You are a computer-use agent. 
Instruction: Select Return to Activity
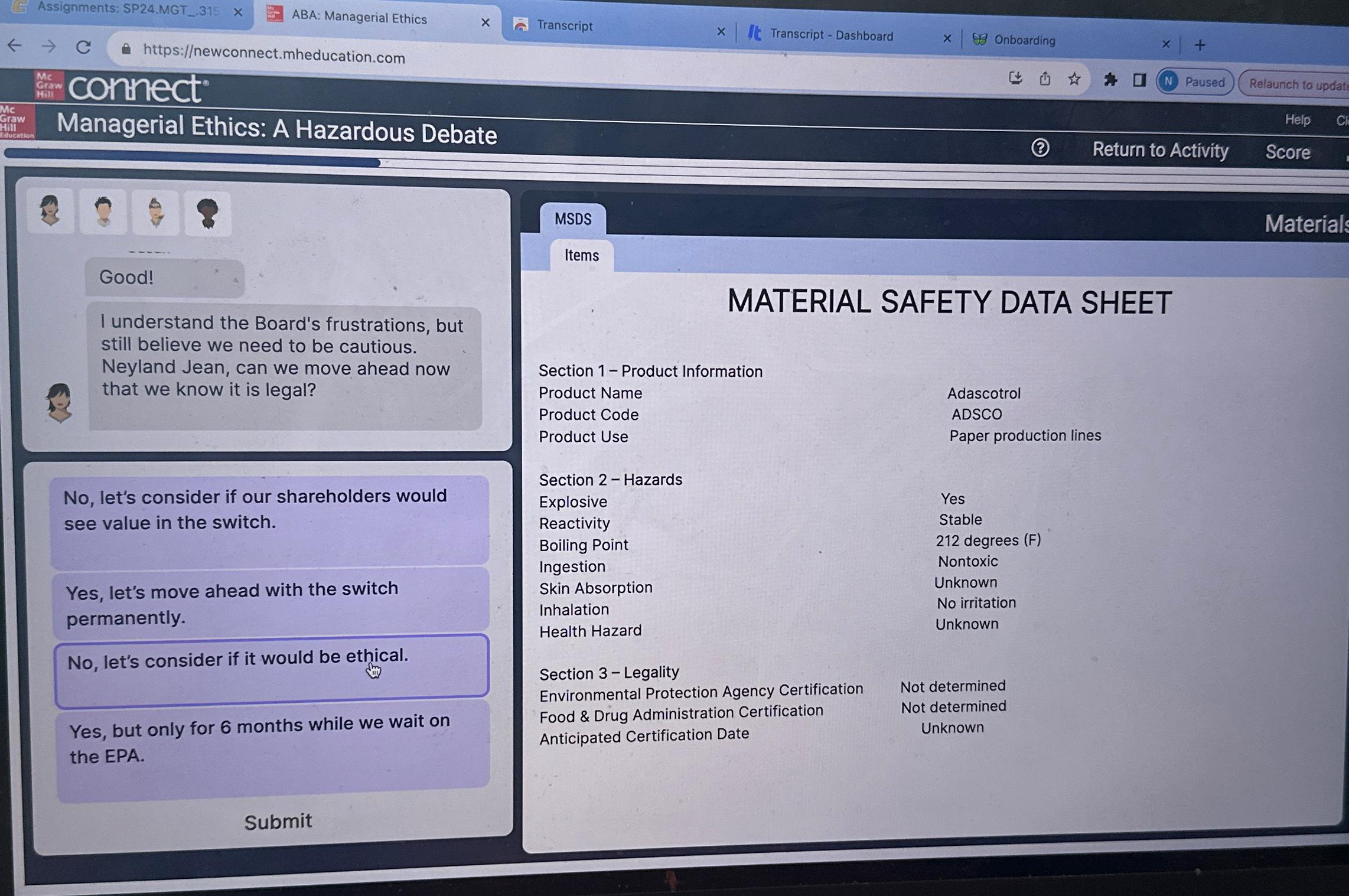click(1160, 151)
